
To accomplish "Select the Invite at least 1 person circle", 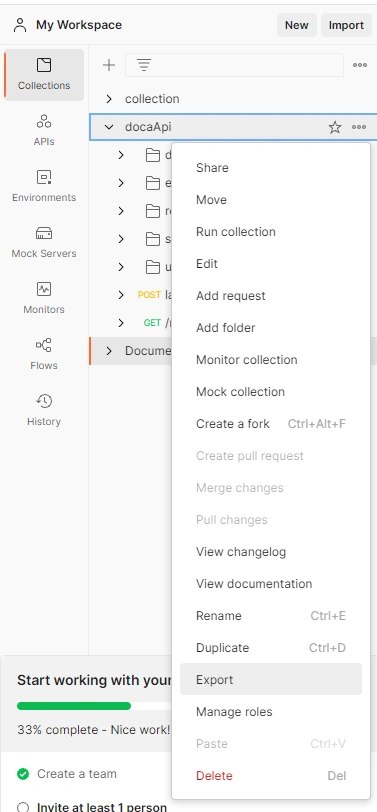I will (x=23, y=807).
